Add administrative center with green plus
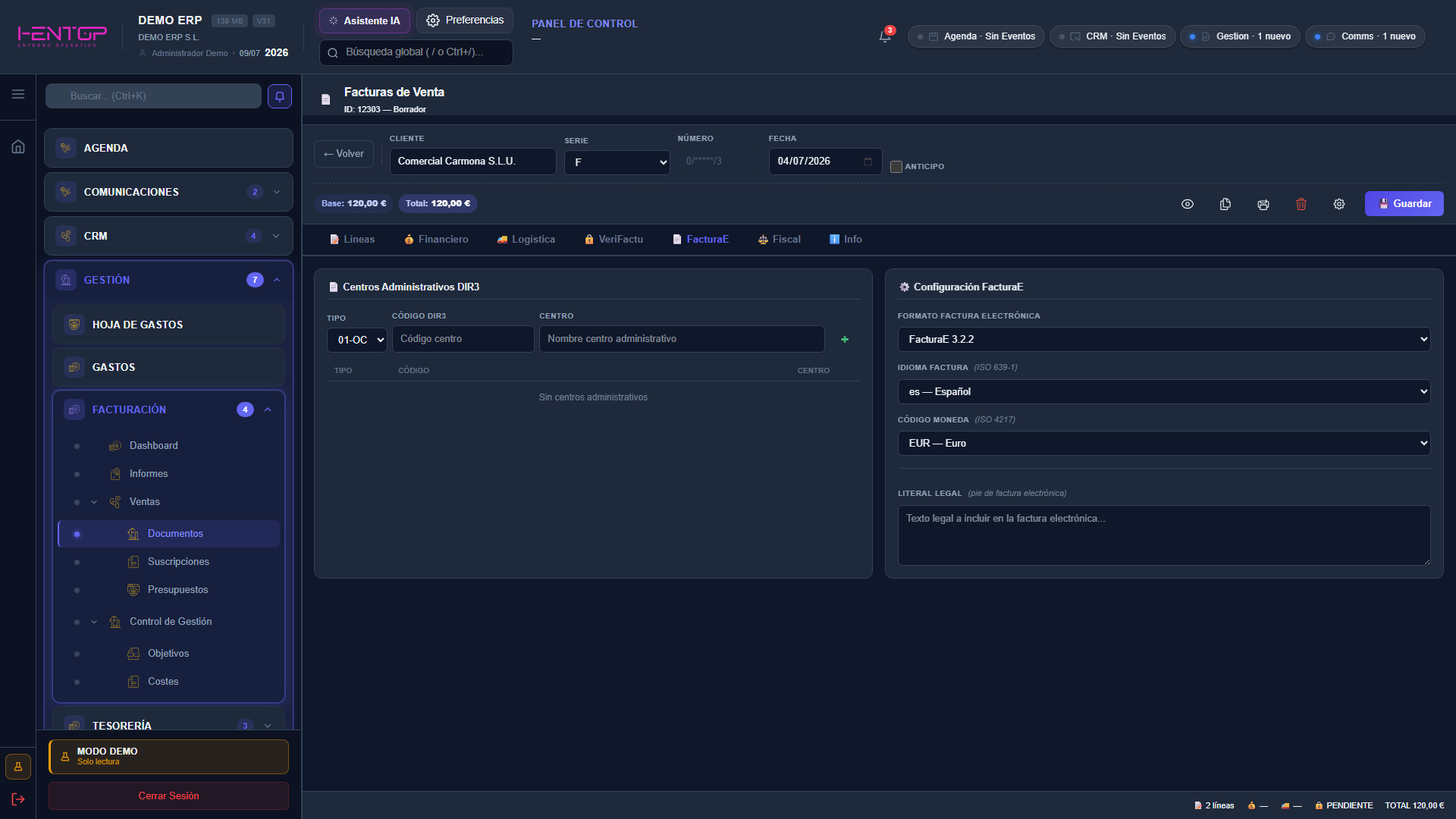This screenshot has width=1456, height=819. click(x=845, y=340)
